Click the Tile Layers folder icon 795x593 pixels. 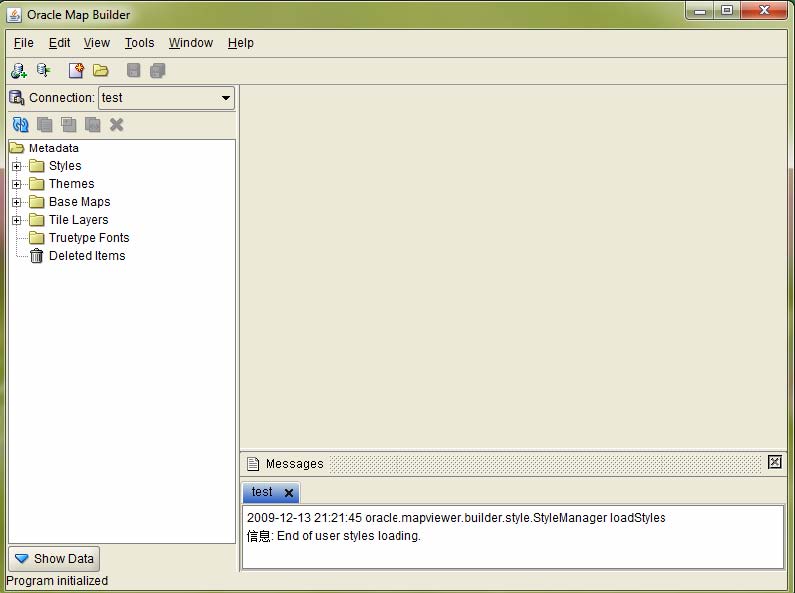click(37, 219)
